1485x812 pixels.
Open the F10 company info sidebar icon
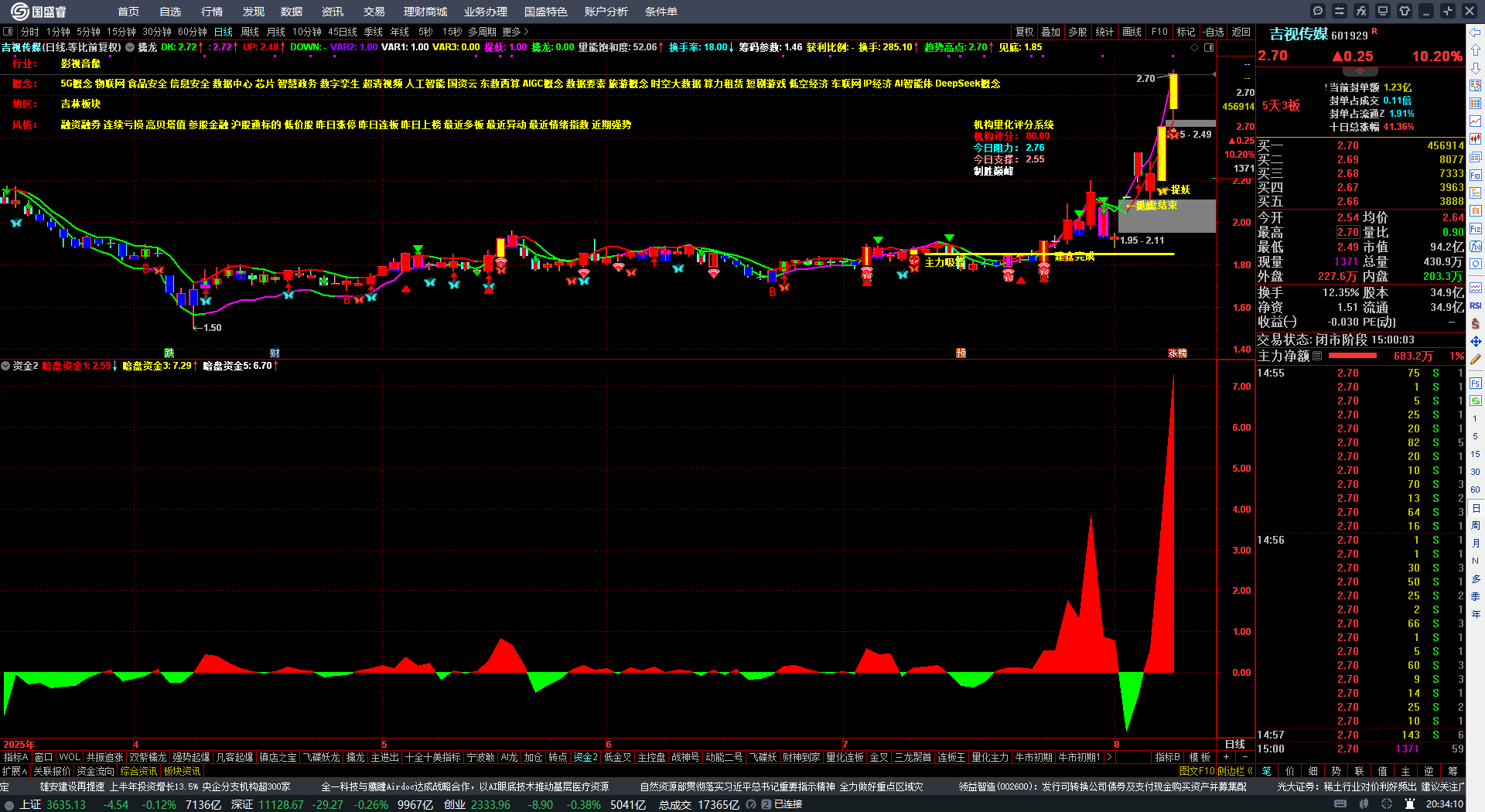pos(1476,175)
